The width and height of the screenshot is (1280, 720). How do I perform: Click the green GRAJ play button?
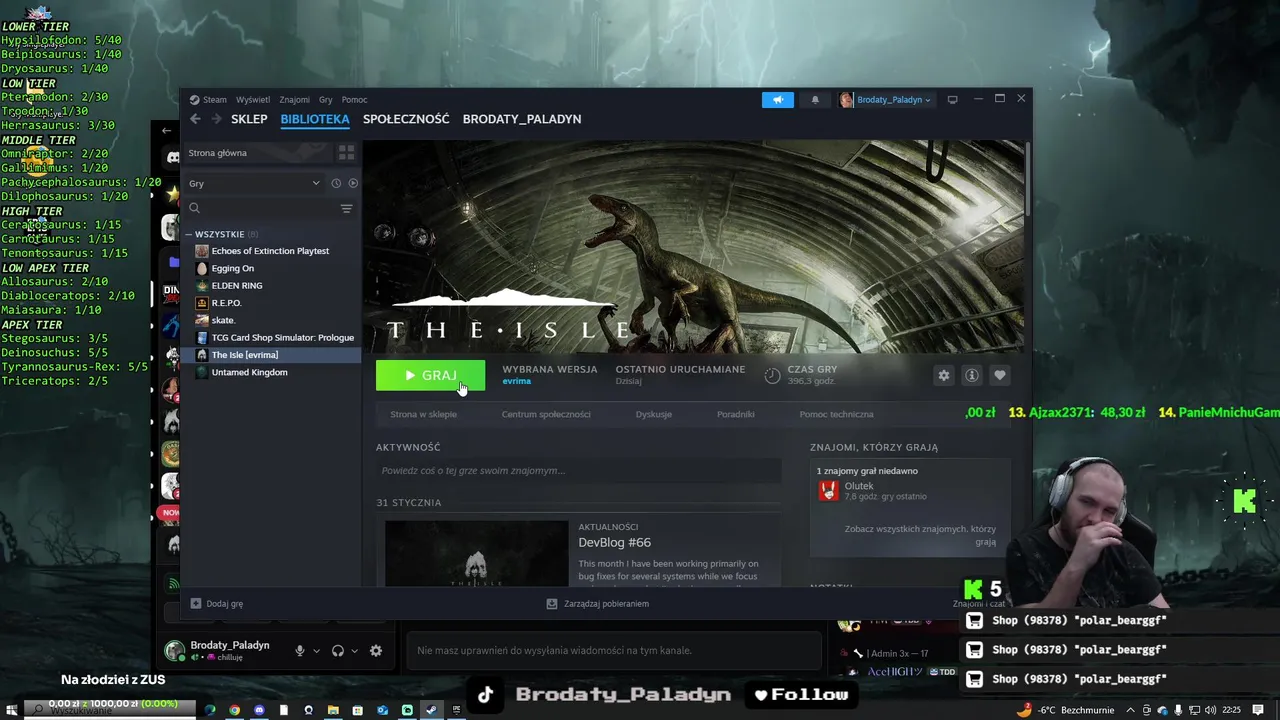[x=430, y=375]
